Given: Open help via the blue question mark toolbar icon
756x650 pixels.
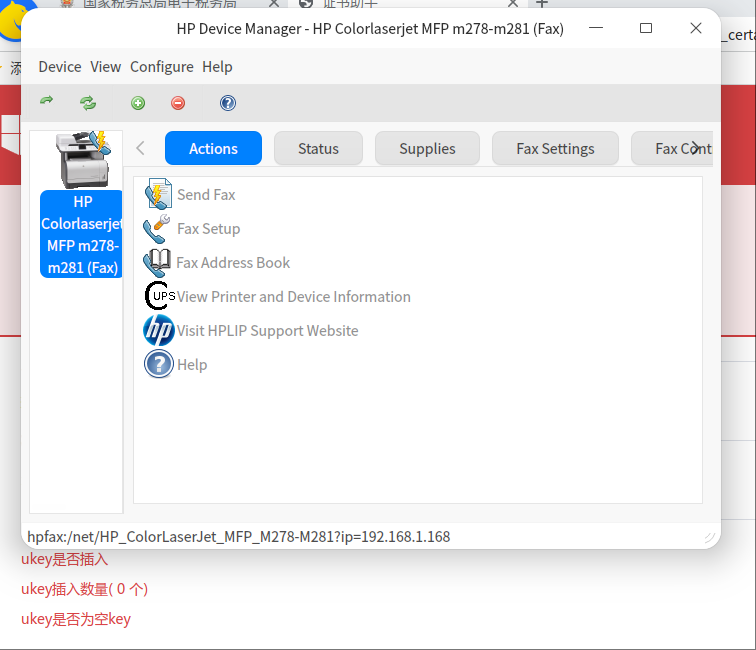Looking at the screenshot, I should pos(228,103).
